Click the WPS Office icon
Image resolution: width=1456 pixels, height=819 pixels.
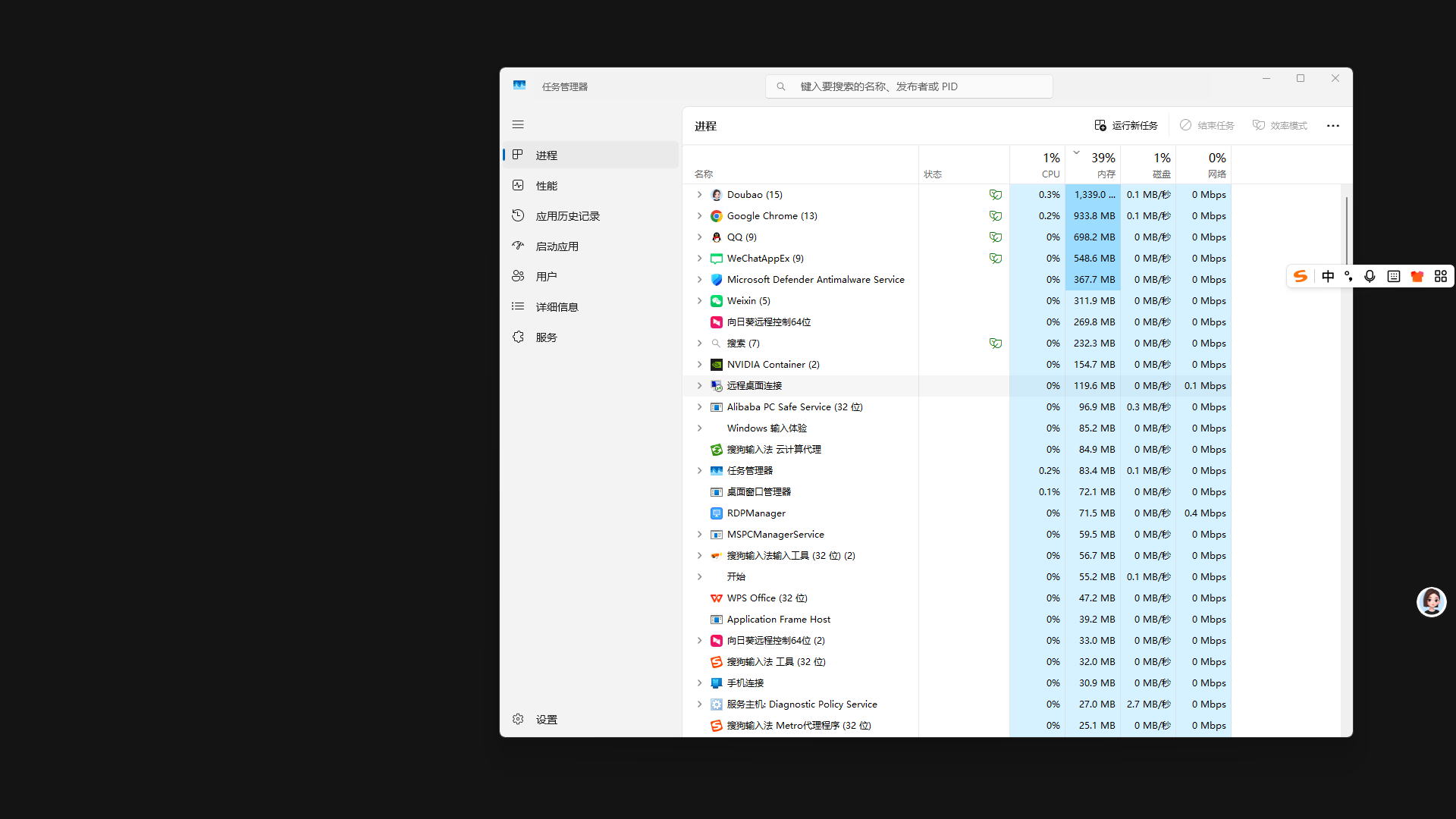(716, 598)
